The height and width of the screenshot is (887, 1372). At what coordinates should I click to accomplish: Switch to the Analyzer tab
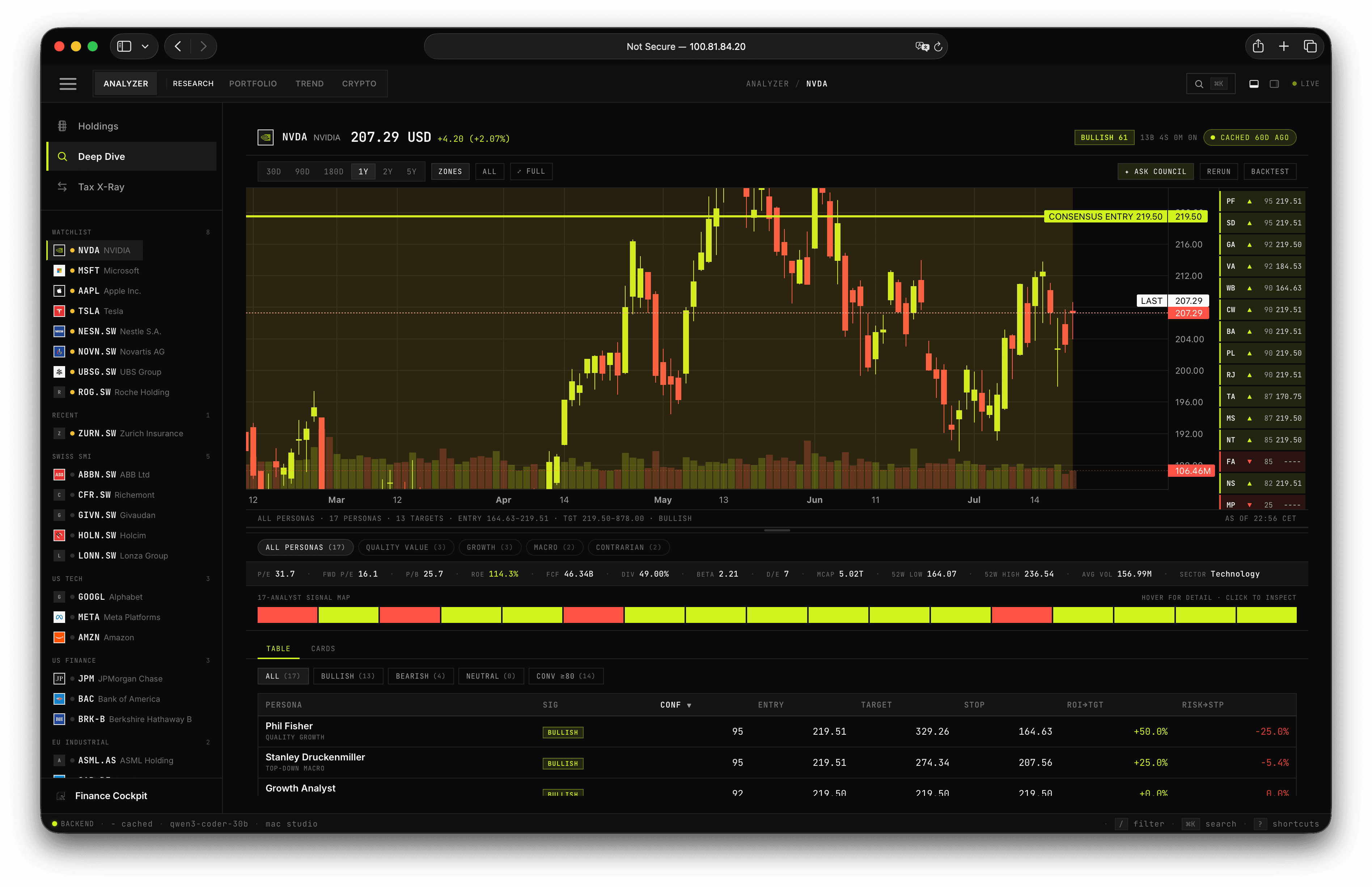(126, 84)
